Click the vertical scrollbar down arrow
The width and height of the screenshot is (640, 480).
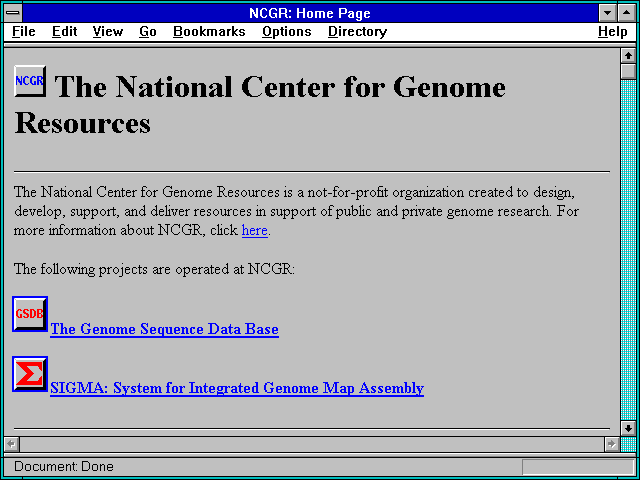pos(628,428)
